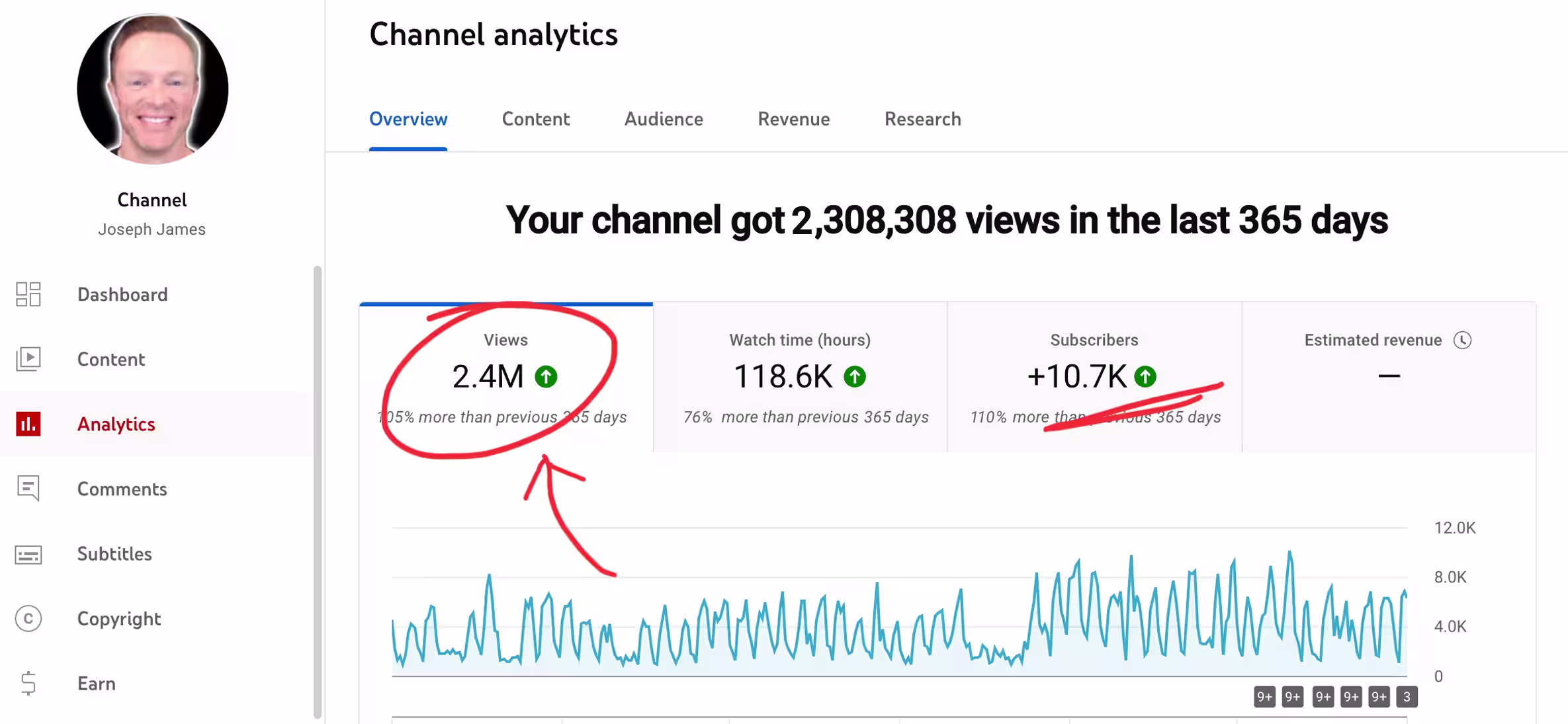Select the Subscribers metric card
The height and width of the screenshot is (724, 1568).
pyautogui.click(x=1094, y=378)
